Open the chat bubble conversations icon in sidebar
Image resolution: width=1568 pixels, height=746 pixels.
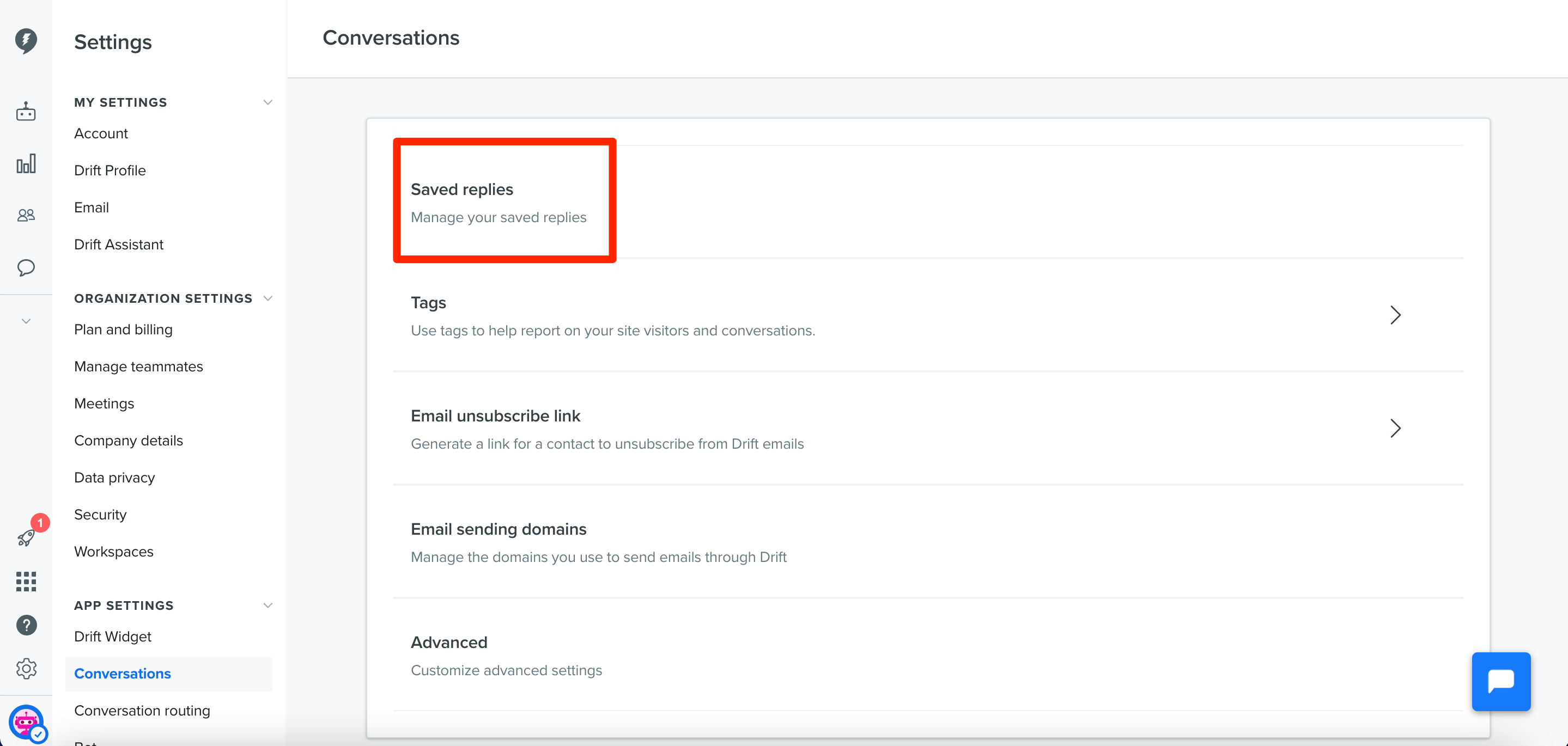pos(26,268)
